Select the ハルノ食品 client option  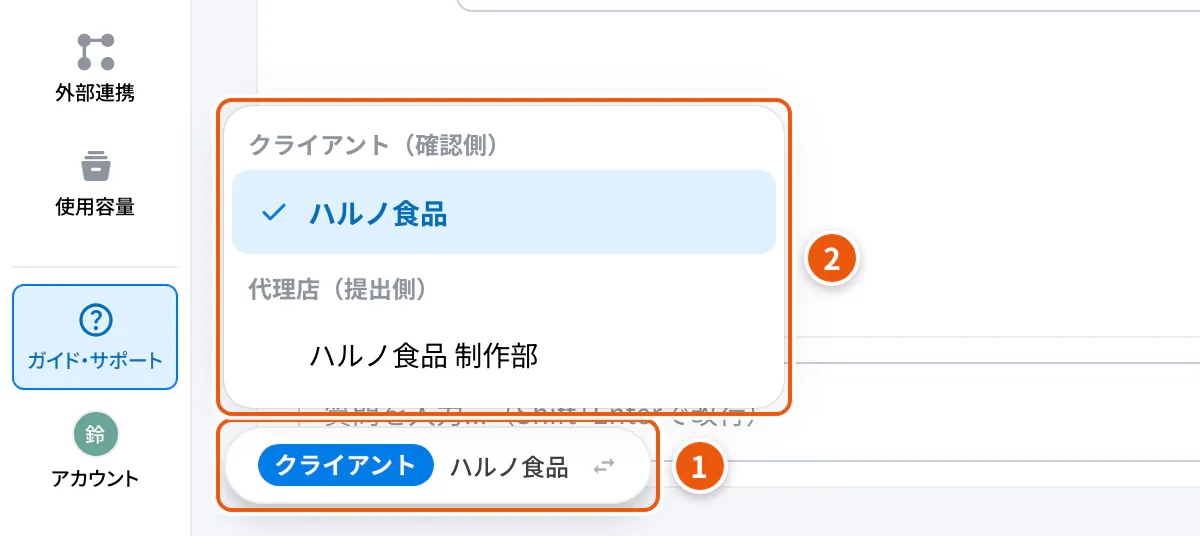click(x=504, y=212)
